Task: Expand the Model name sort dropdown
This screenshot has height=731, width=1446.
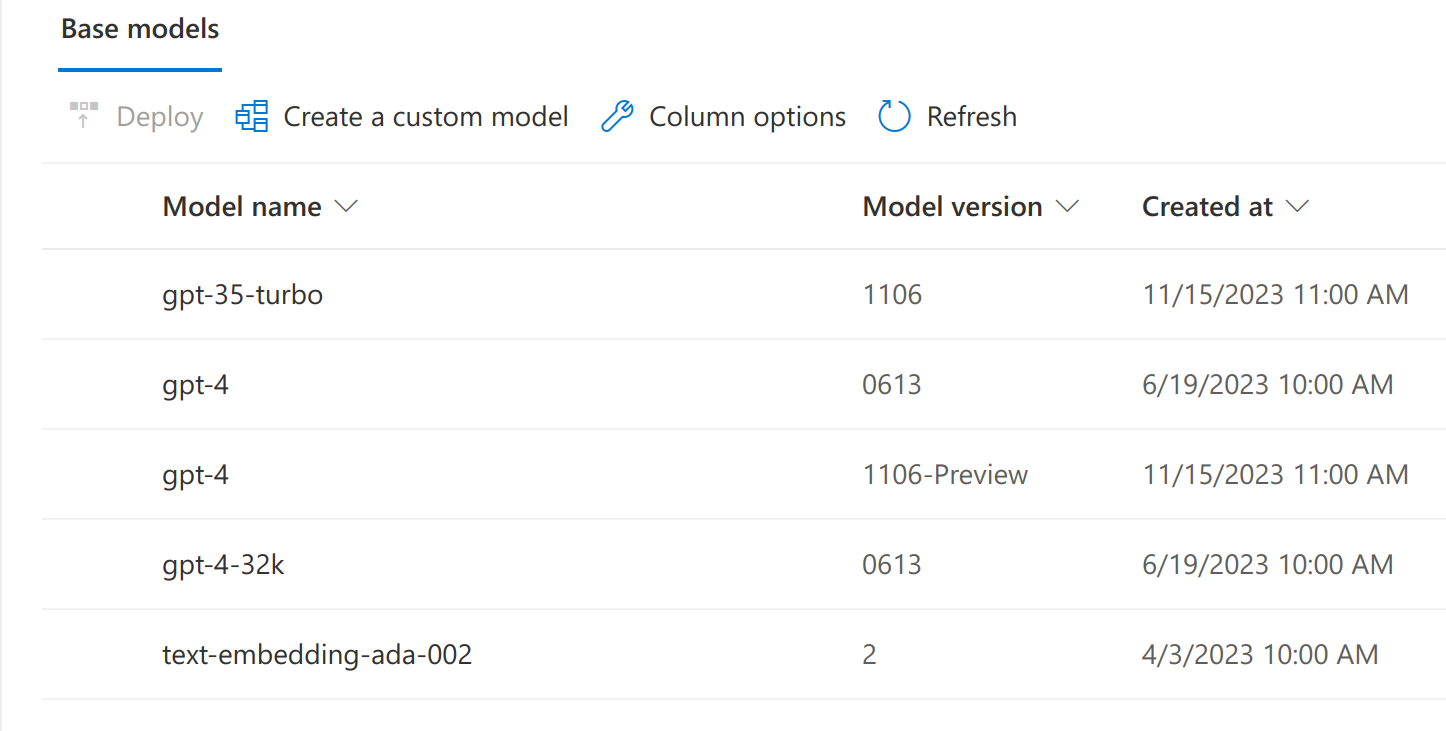Action: (x=346, y=206)
